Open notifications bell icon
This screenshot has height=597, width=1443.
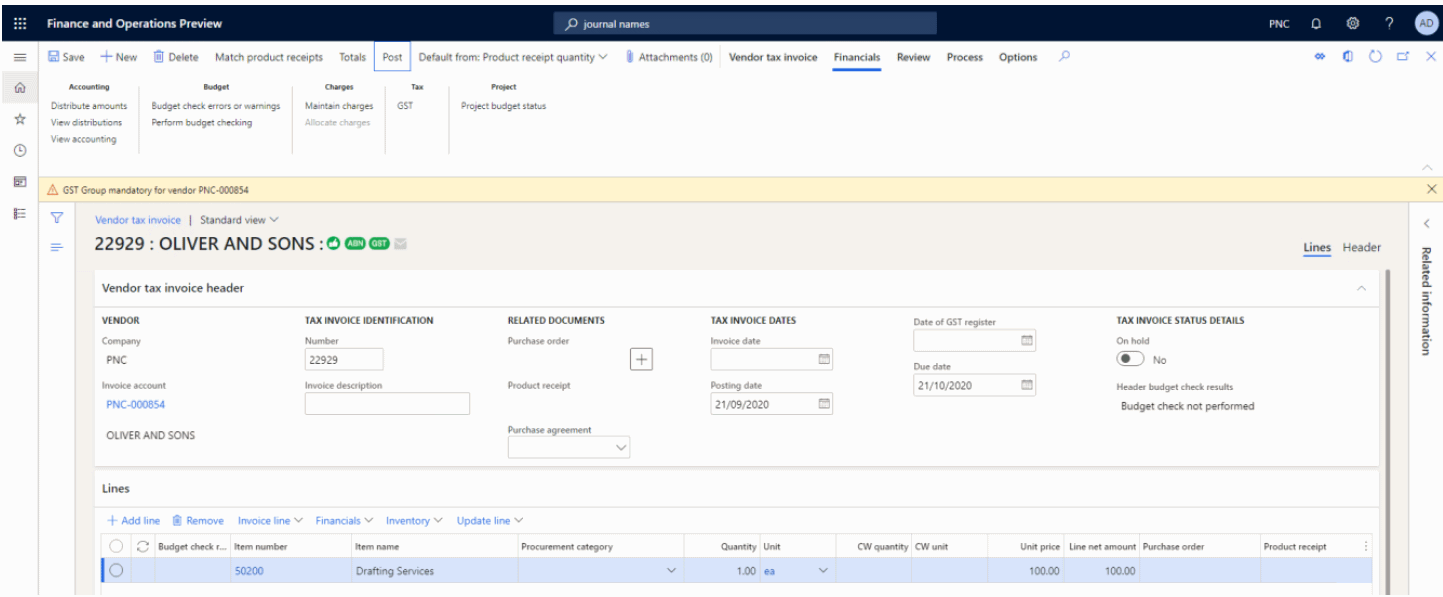(1316, 23)
